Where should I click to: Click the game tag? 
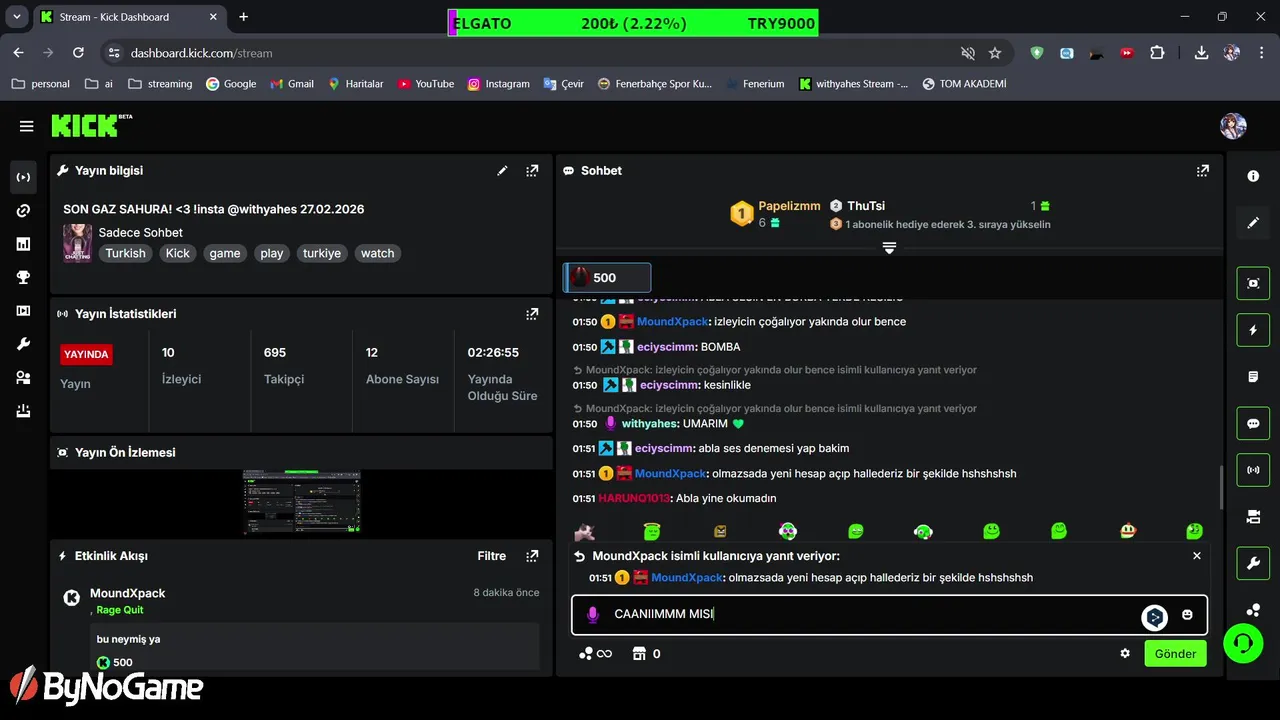tap(225, 254)
